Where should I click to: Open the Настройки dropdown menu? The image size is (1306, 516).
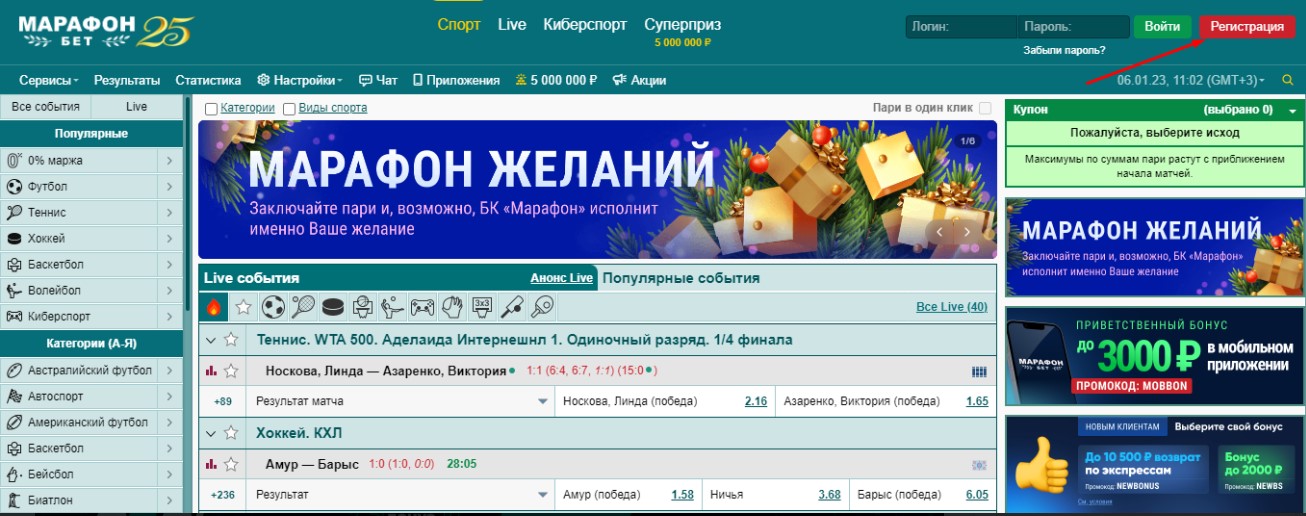(x=300, y=80)
